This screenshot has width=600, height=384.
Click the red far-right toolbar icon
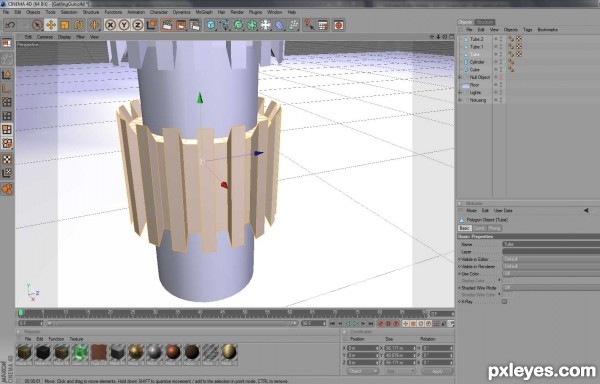point(338,25)
